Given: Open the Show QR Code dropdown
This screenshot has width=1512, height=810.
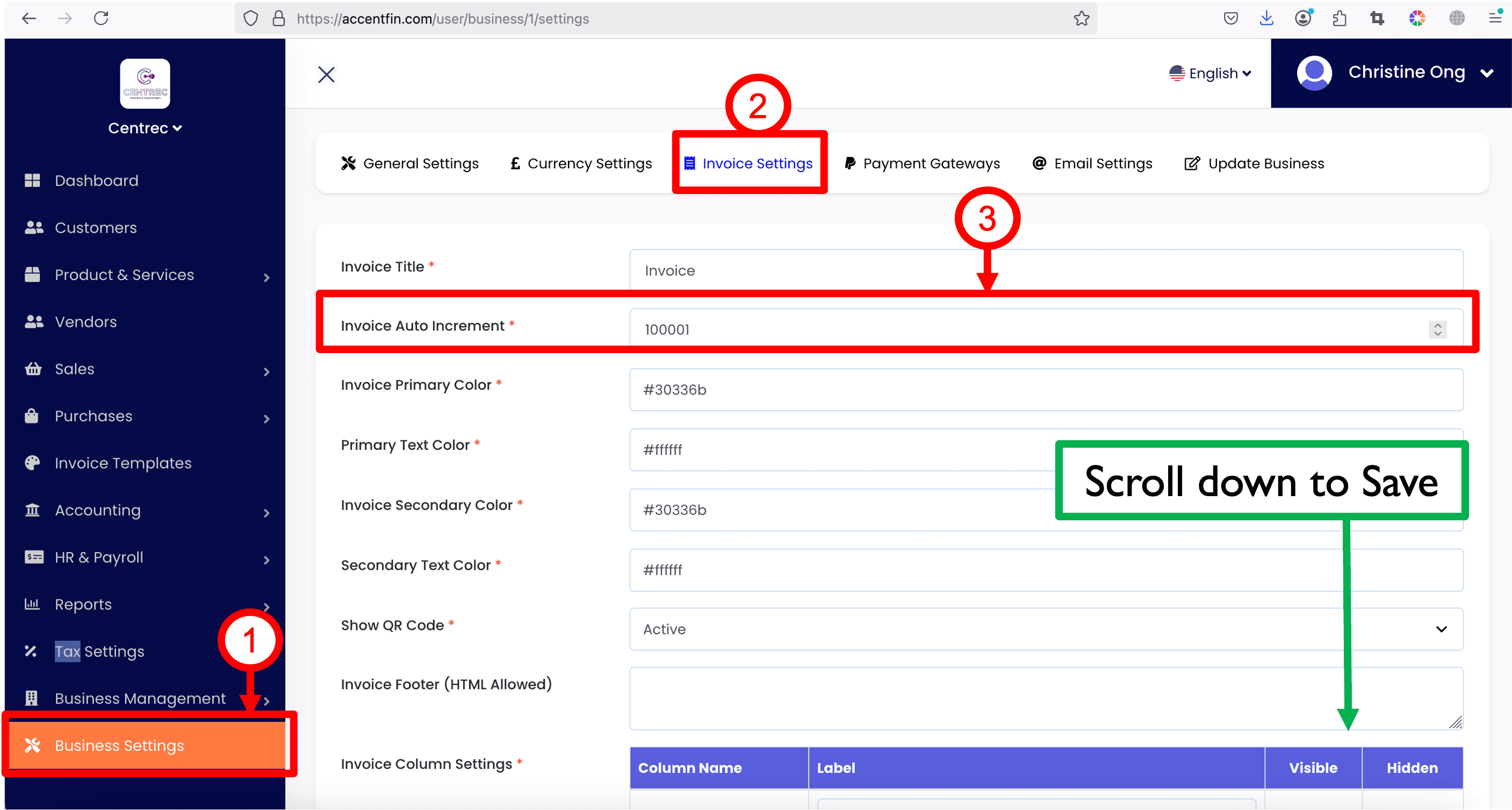Looking at the screenshot, I should click(x=1046, y=629).
